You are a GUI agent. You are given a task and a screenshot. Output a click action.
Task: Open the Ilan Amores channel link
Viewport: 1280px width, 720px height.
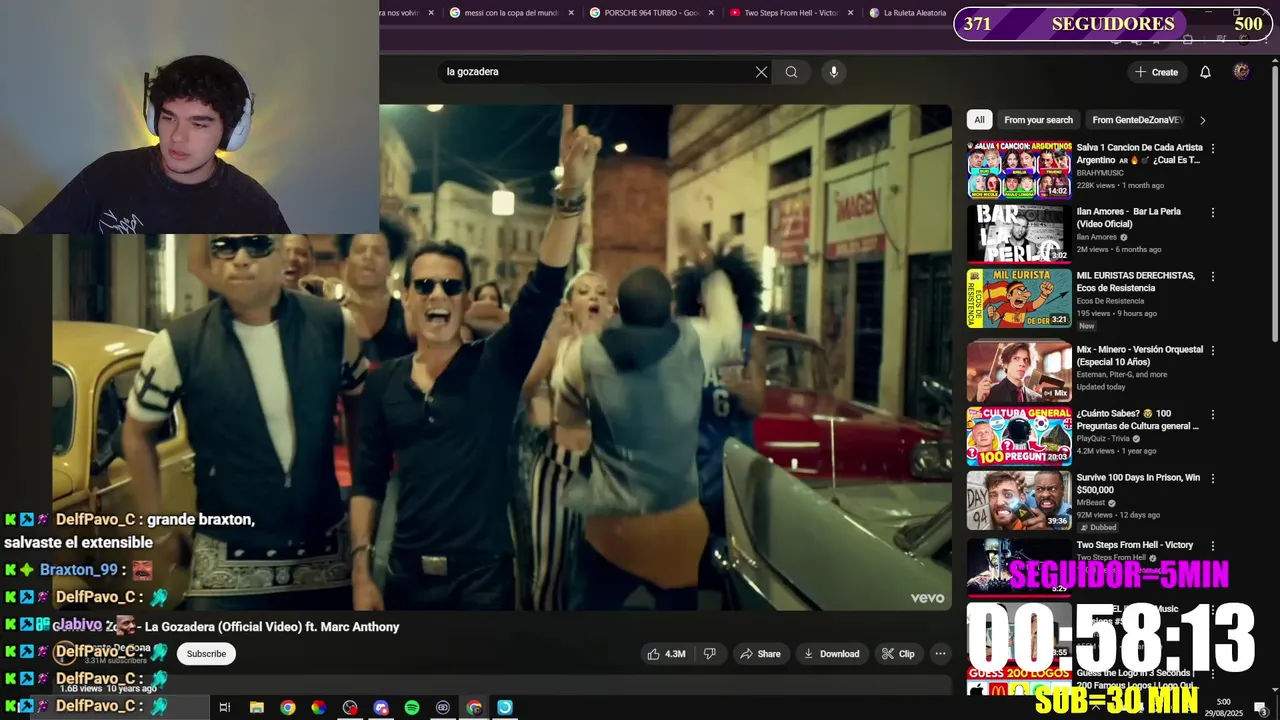(x=1096, y=237)
